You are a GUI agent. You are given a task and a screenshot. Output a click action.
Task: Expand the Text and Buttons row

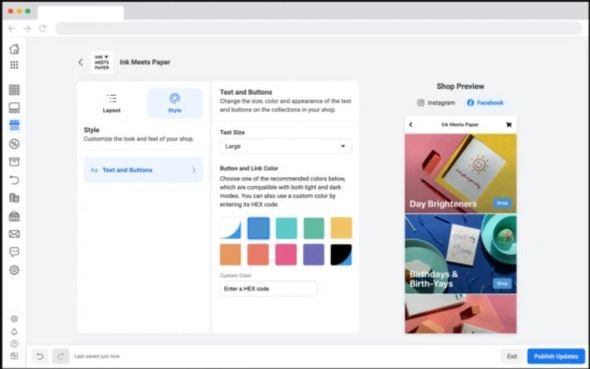coord(143,170)
